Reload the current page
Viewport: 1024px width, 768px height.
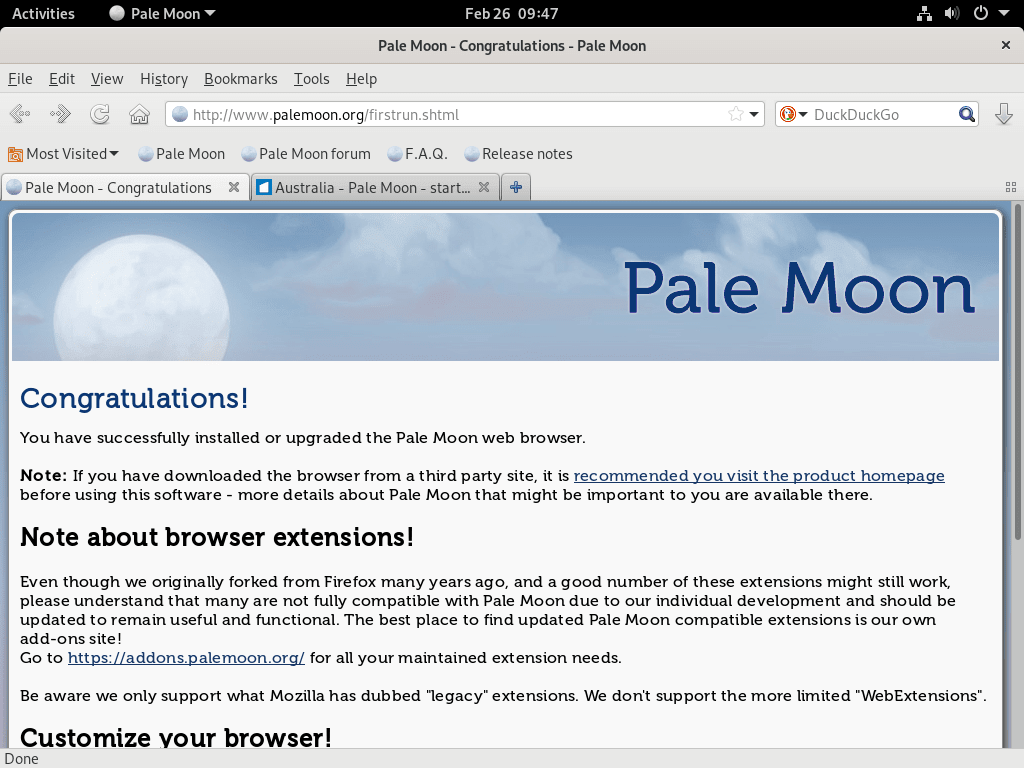100,114
